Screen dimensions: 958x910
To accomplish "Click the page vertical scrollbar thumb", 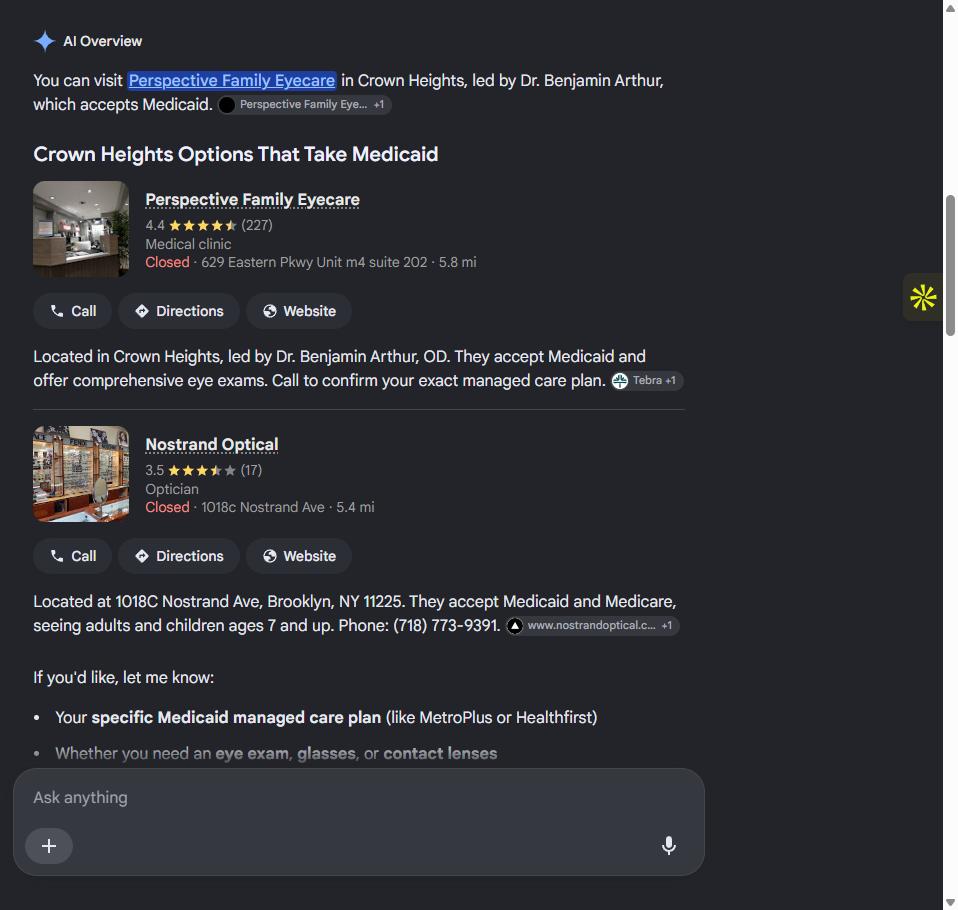I will tap(950, 265).
